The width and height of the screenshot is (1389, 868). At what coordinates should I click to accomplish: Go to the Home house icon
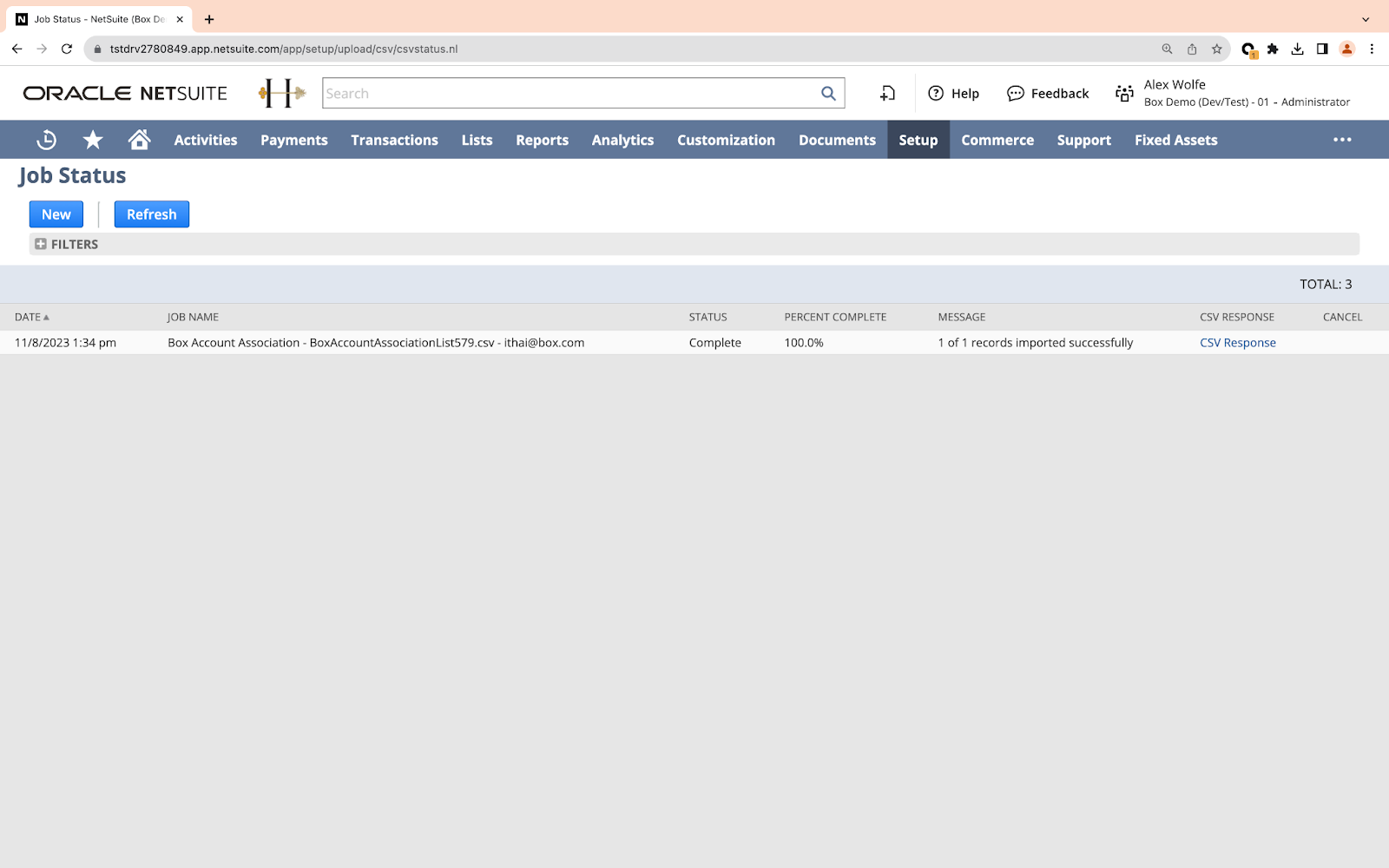click(x=139, y=140)
